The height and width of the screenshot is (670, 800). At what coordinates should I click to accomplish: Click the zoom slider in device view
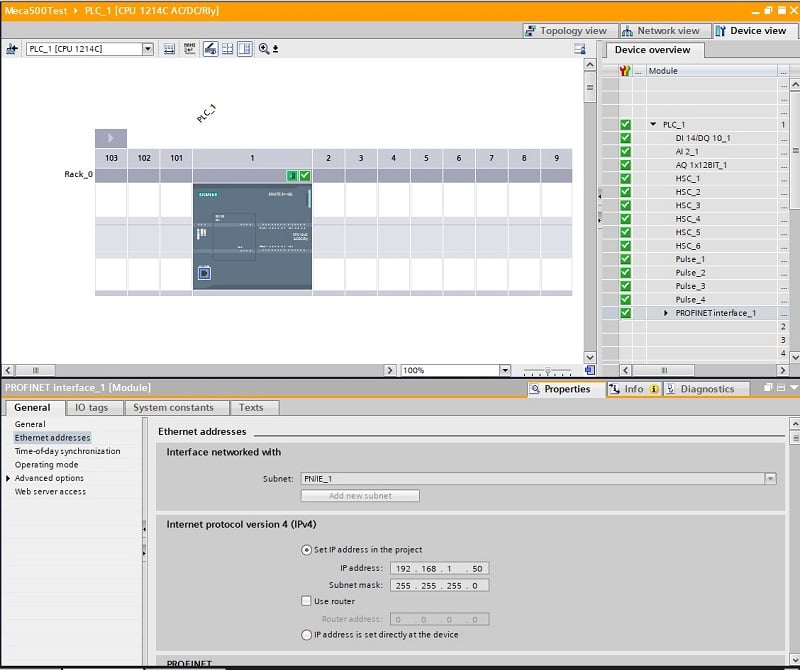[x=547, y=370]
